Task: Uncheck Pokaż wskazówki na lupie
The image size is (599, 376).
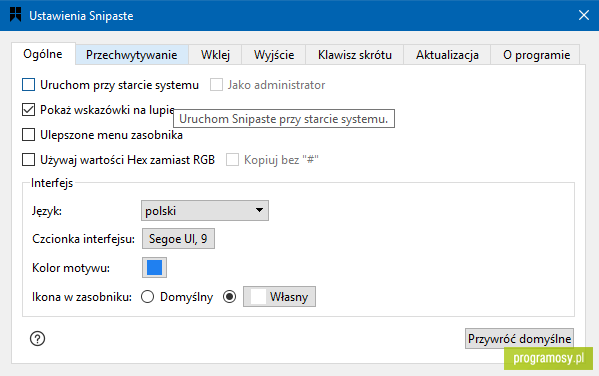Action: click(28, 110)
